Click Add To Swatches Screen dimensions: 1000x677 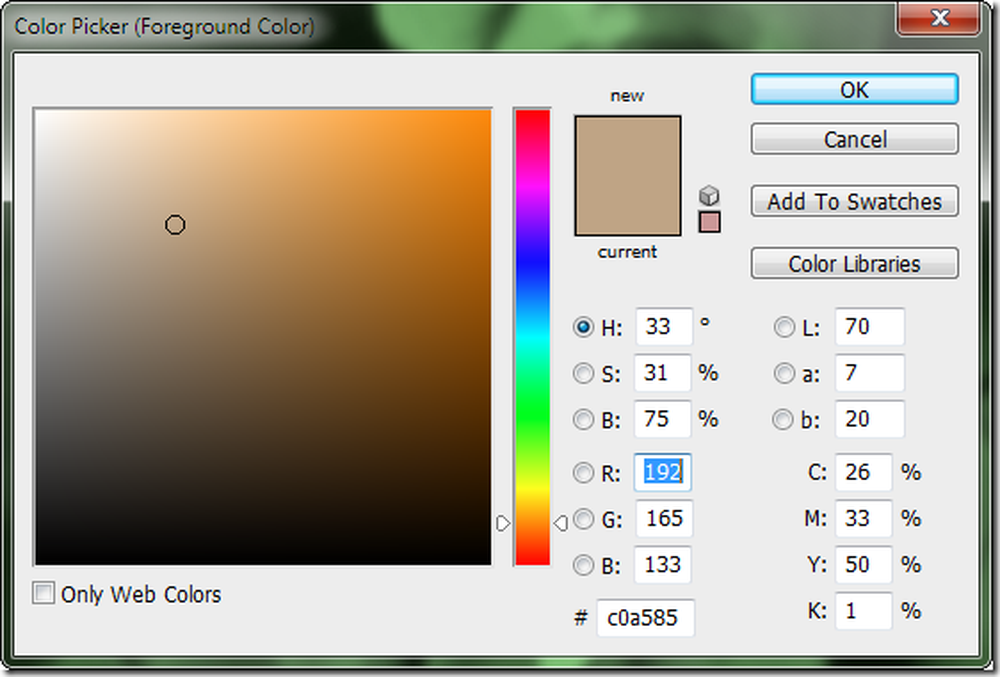855,201
